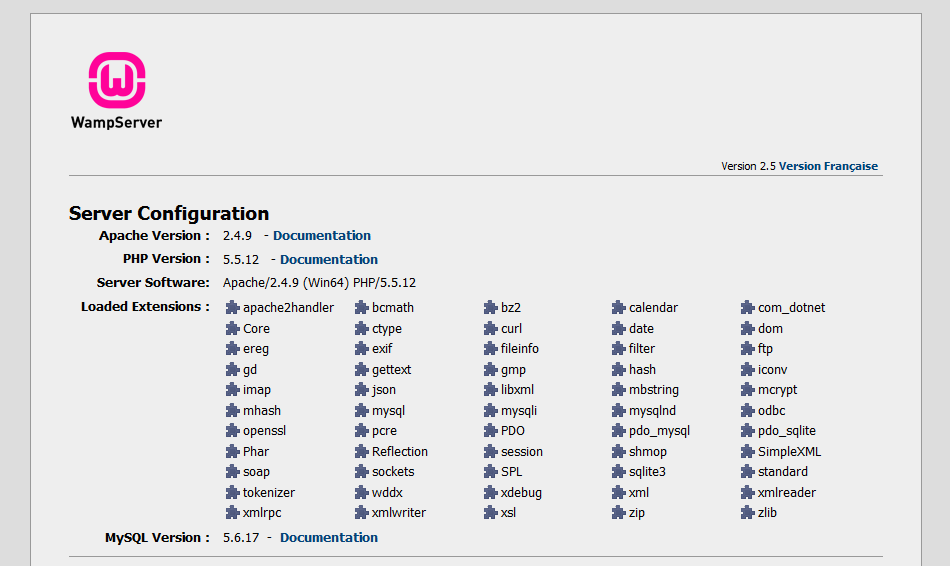Click puzzle icon beside Core
This screenshot has width=950, height=566.
coord(233,328)
